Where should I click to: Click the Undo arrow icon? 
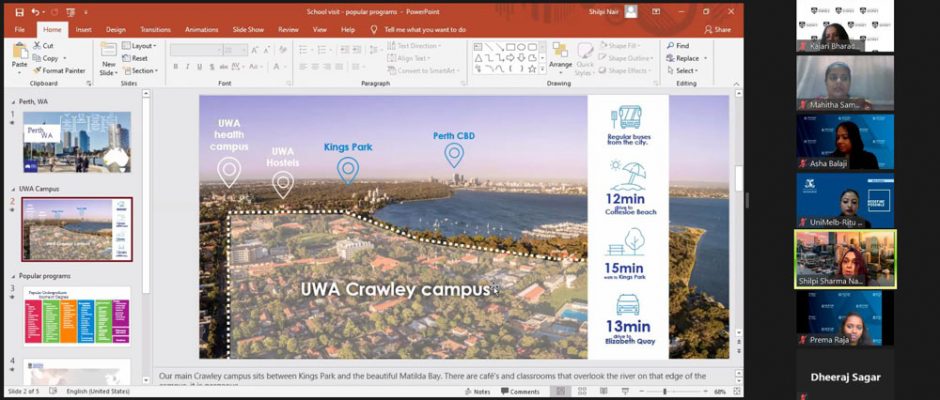[35, 12]
